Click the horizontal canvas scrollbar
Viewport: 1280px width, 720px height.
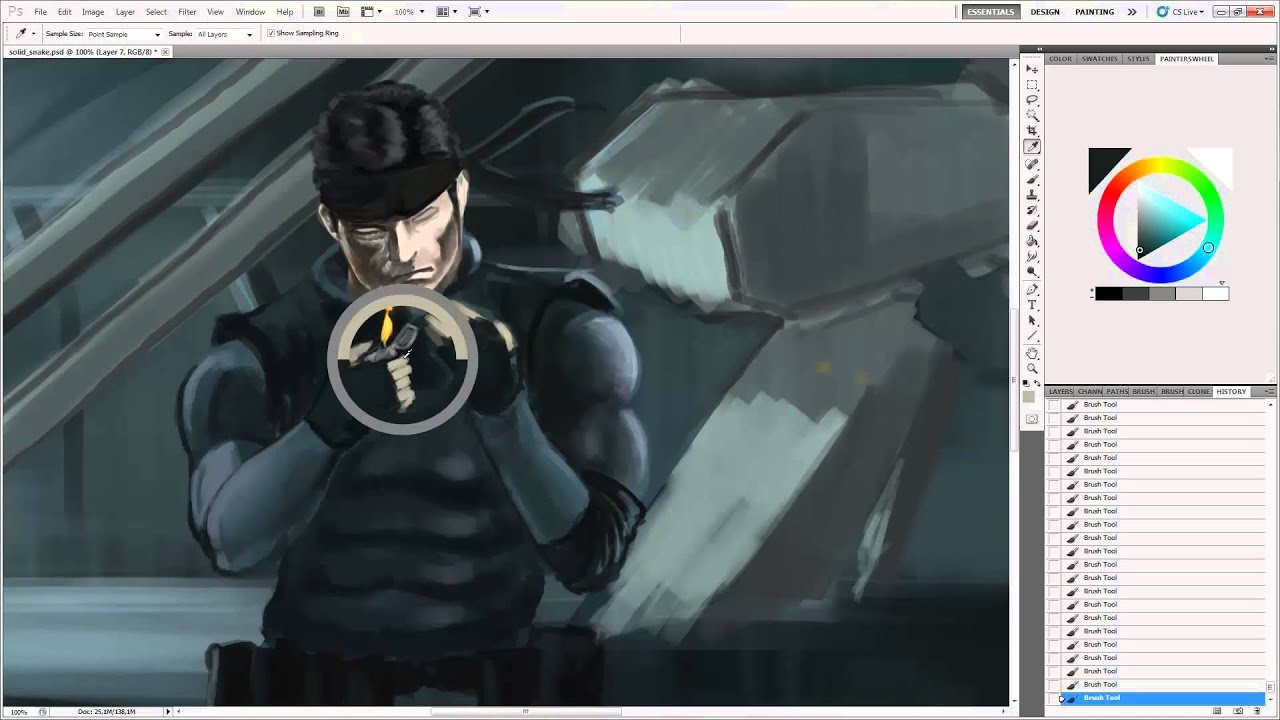point(526,711)
